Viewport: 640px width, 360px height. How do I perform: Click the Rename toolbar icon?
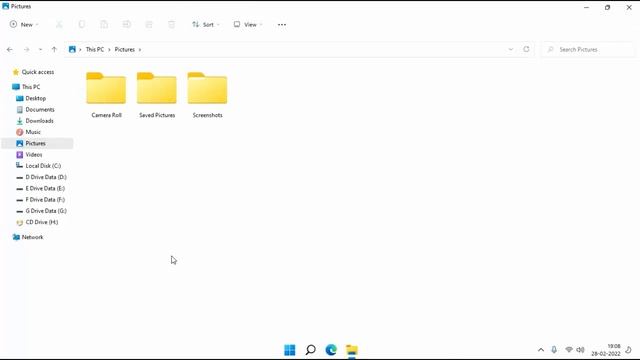(127, 24)
